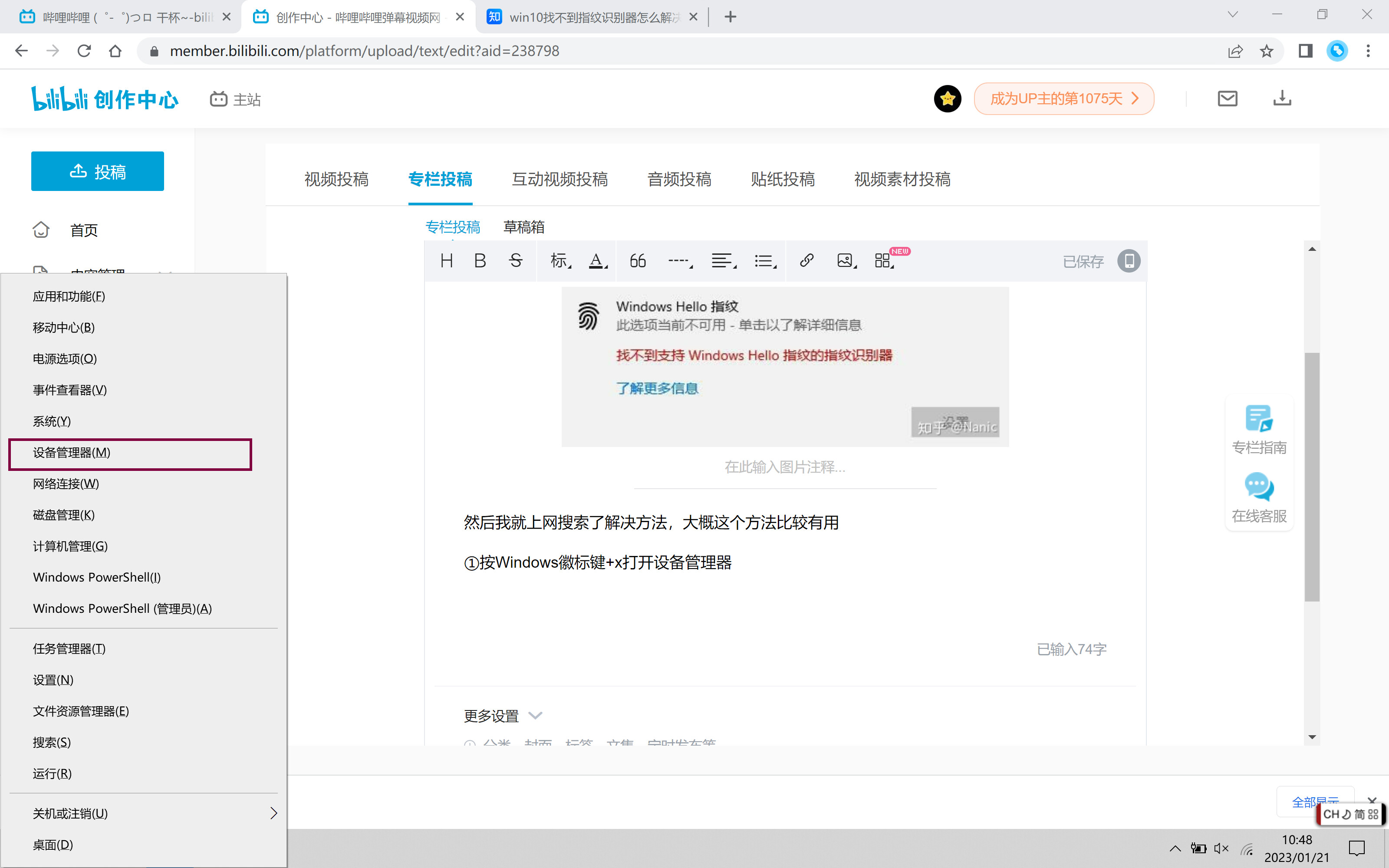
Task: Choose 应用和功能(F) from Win+X menu
Action: [x=144, y=296]
